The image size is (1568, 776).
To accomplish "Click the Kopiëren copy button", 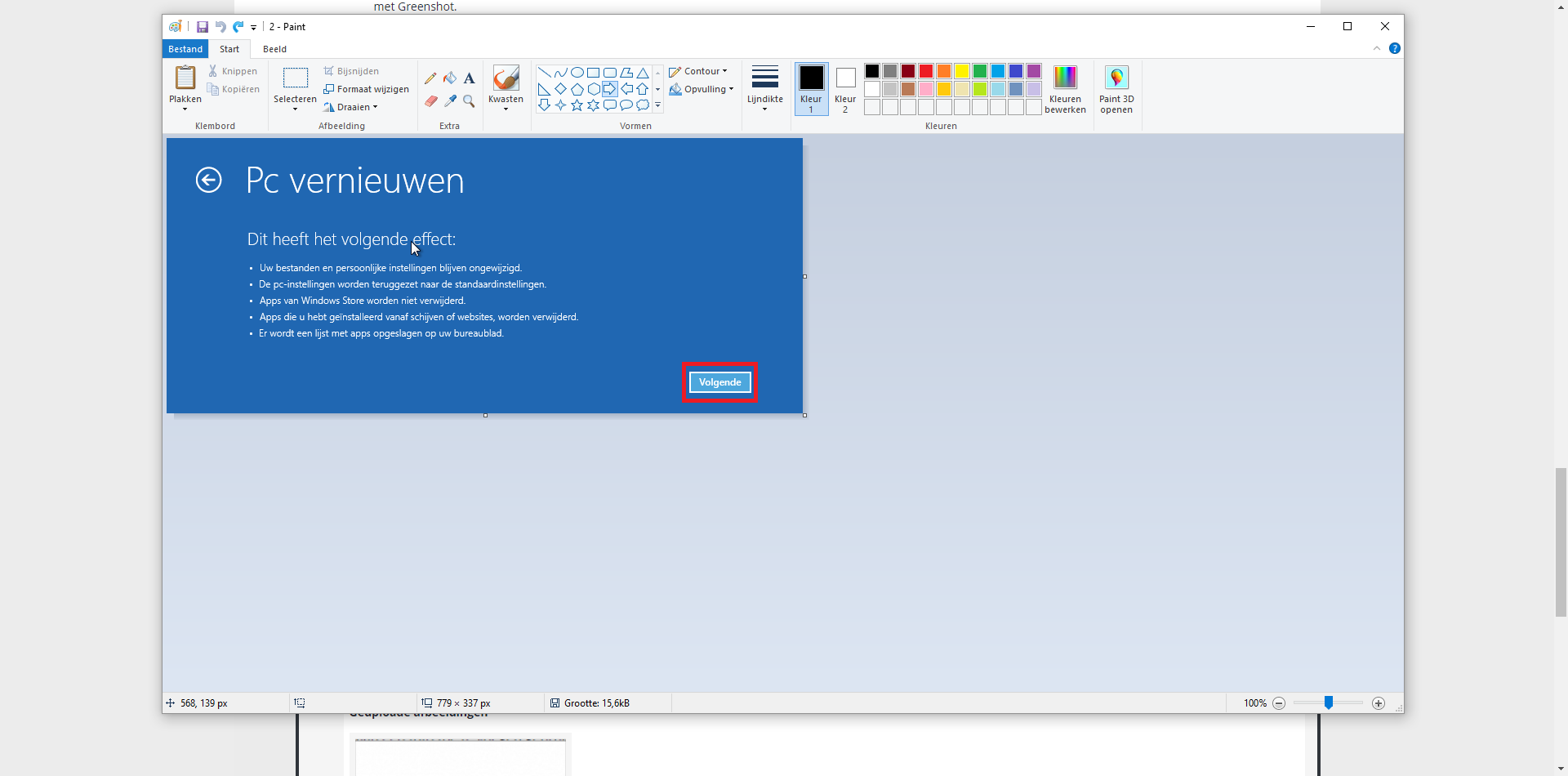I will point(234,89).
